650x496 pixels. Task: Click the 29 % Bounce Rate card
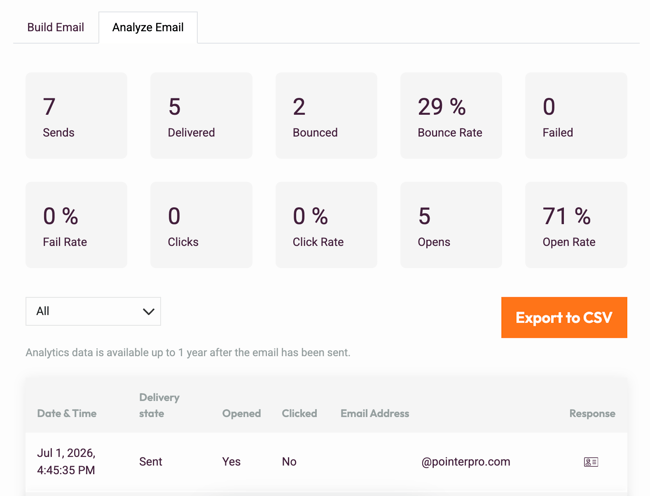pos(451,116)
